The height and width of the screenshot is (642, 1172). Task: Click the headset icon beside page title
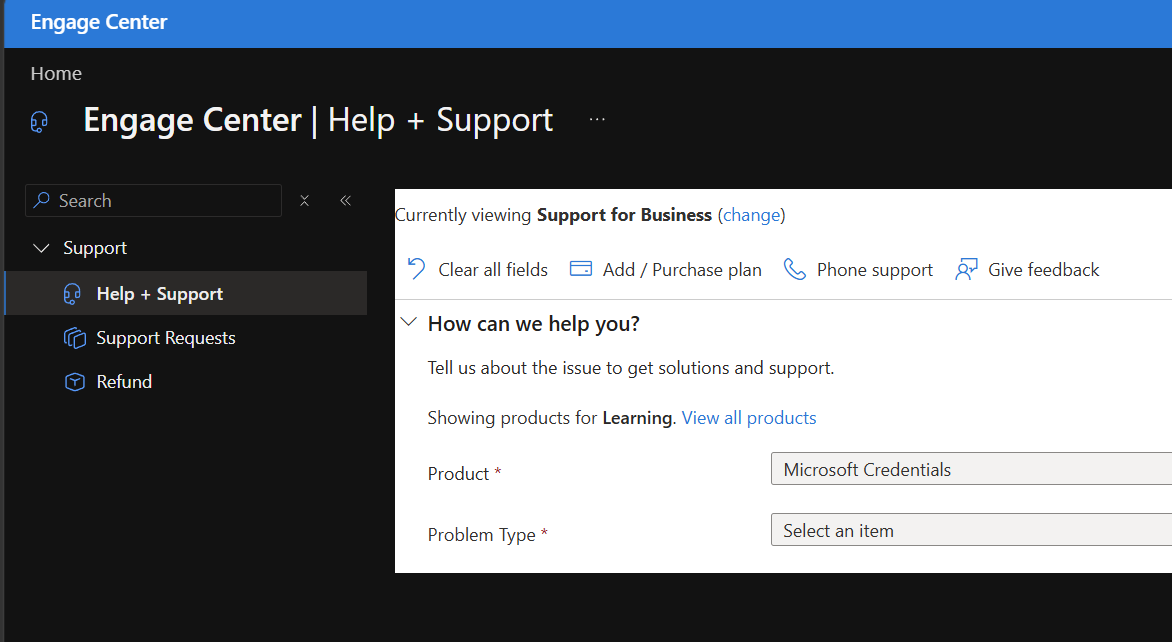[39, 122]
